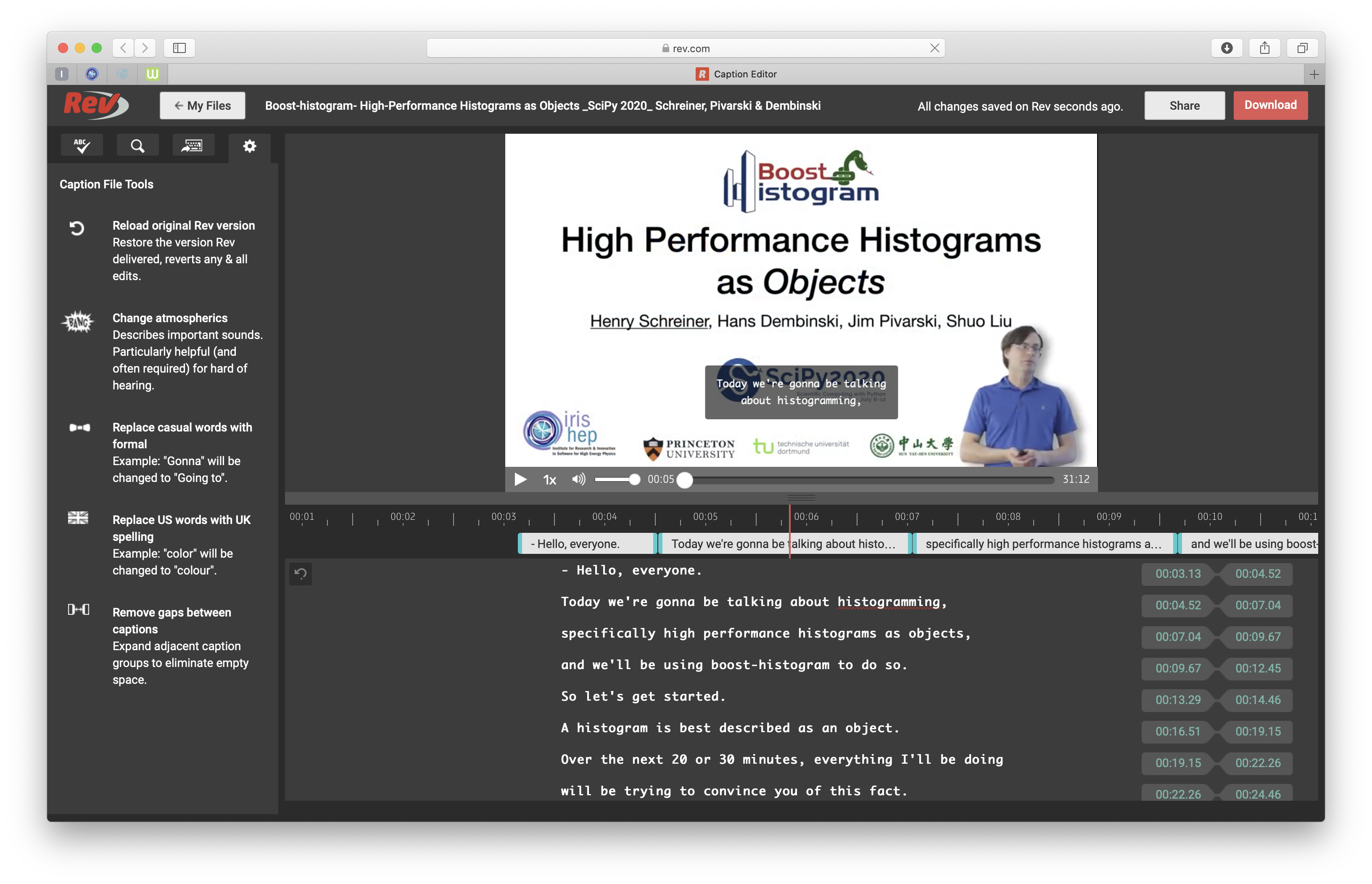1372x884 pixels.
Task: Edit end time 00:12.45
Action: 1257,668
